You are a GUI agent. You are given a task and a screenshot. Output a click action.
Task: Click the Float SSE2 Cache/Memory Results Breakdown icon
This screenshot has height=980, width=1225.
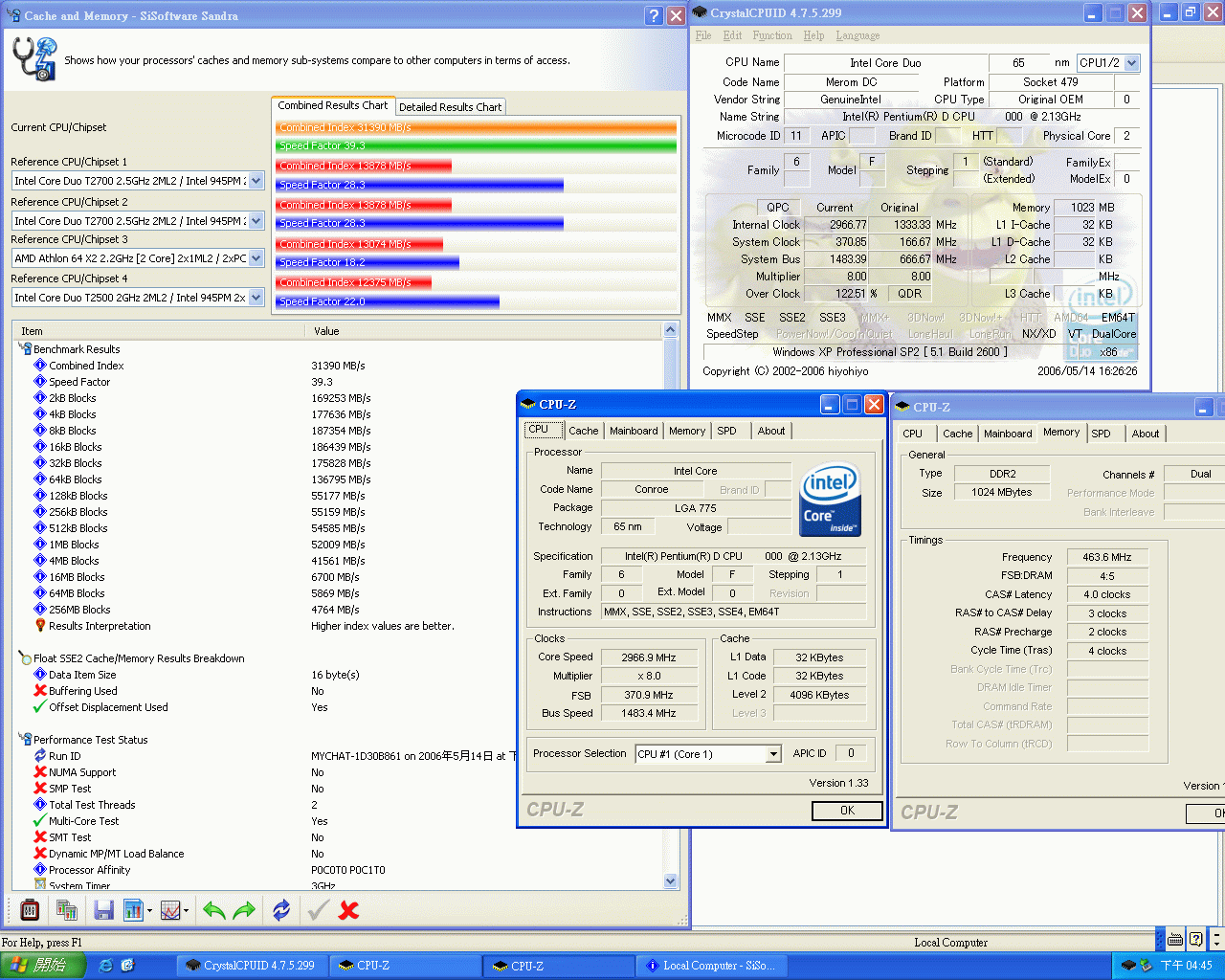click(25, 658)
